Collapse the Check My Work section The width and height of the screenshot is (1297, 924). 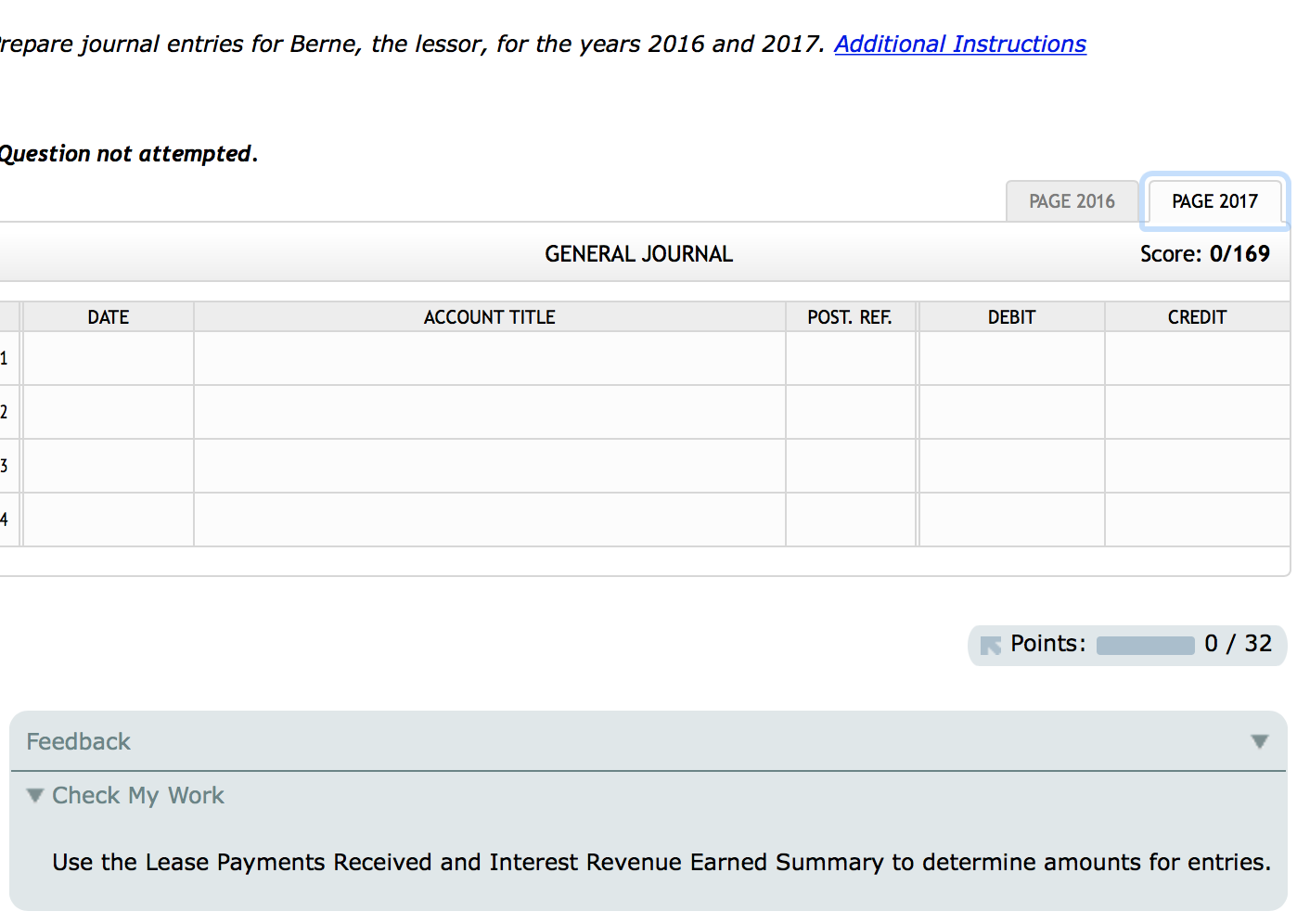coord(34,795)
